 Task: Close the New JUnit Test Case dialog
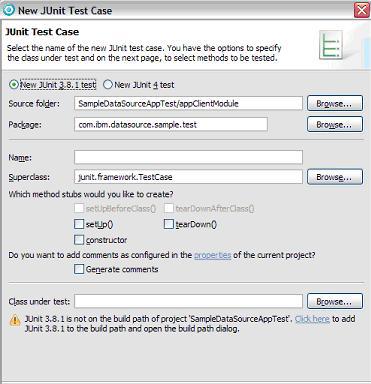click(x=362, y=10)
